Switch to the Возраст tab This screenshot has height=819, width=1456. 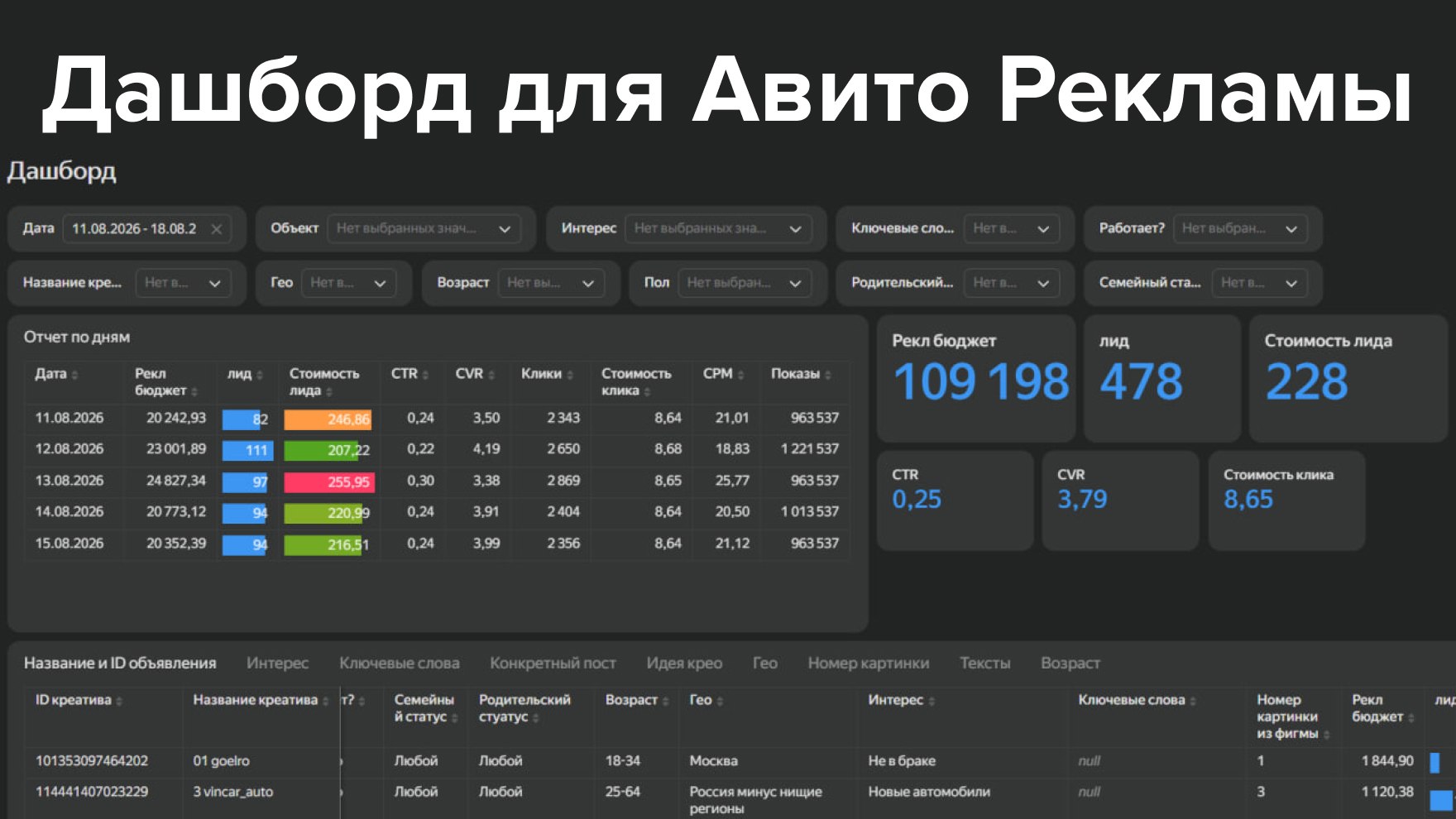click(x=1070, y=663)
